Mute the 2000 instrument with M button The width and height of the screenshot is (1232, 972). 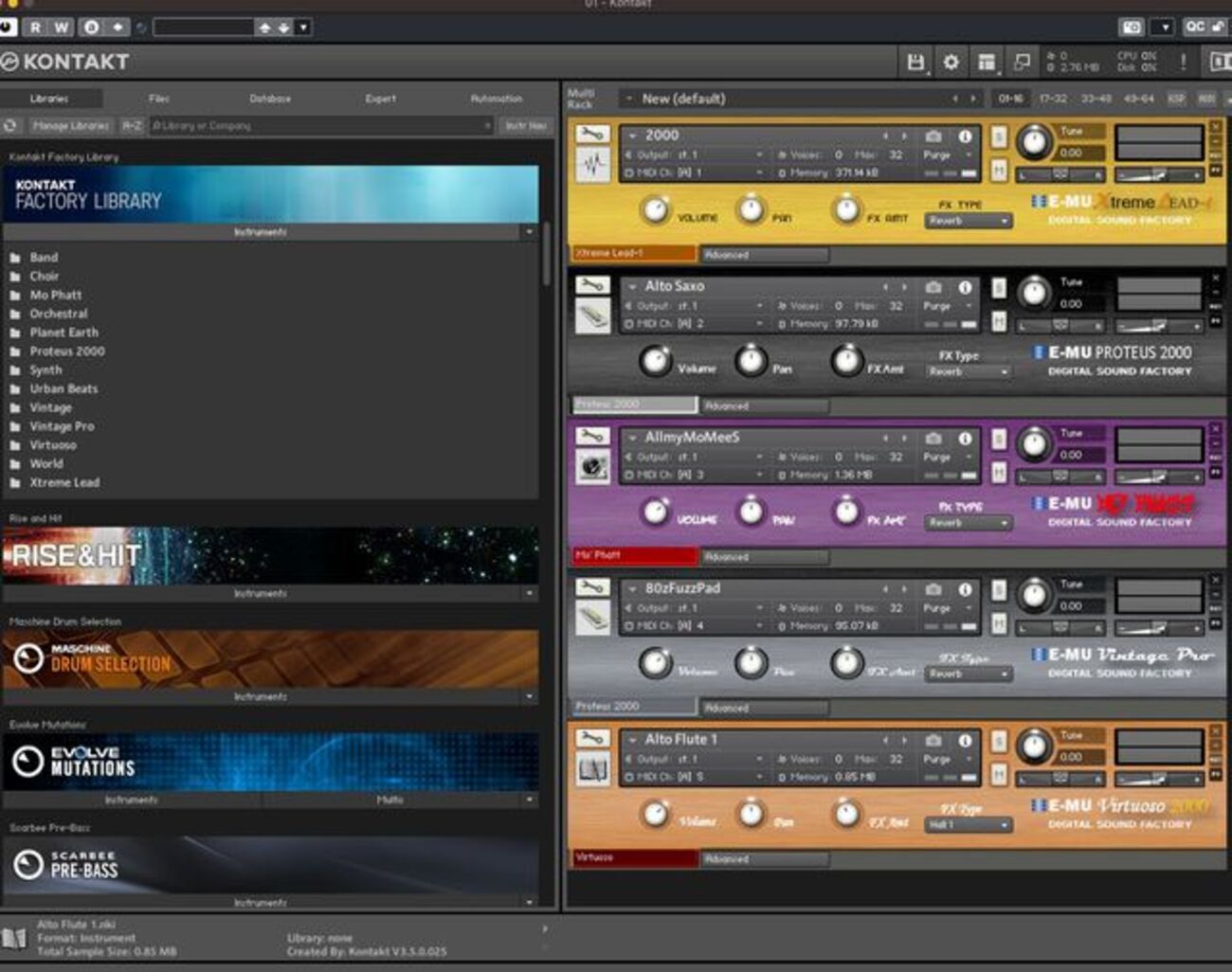(999, 171)
